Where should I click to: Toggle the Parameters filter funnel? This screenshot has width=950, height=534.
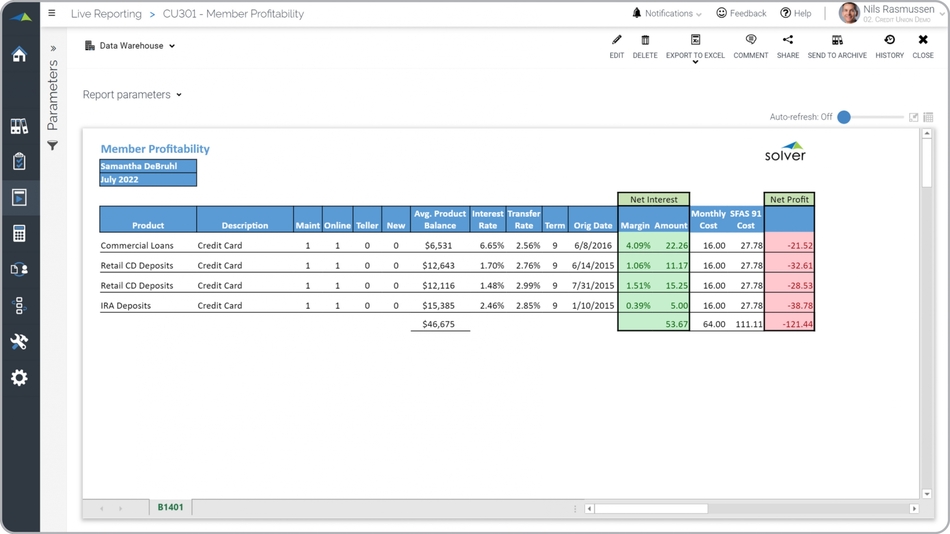coord(53,146)
